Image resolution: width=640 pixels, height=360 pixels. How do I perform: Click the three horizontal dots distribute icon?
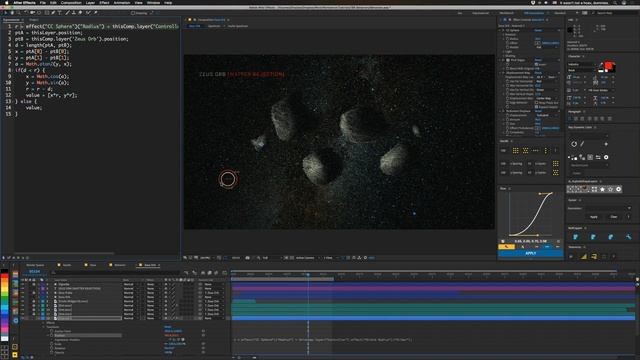[536, 151]
